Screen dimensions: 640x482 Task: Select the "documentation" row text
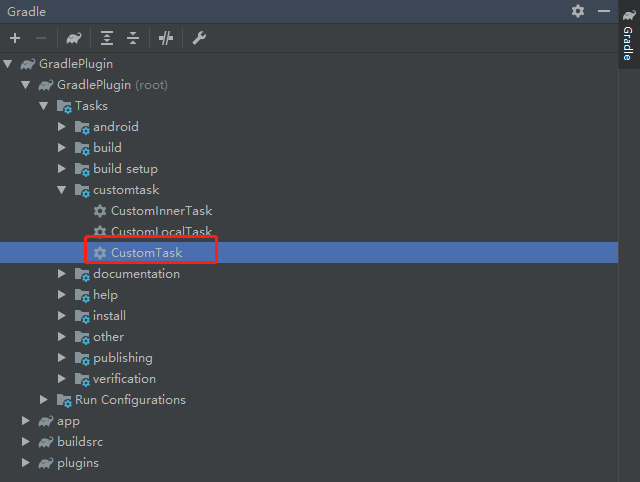coord(136,274)
